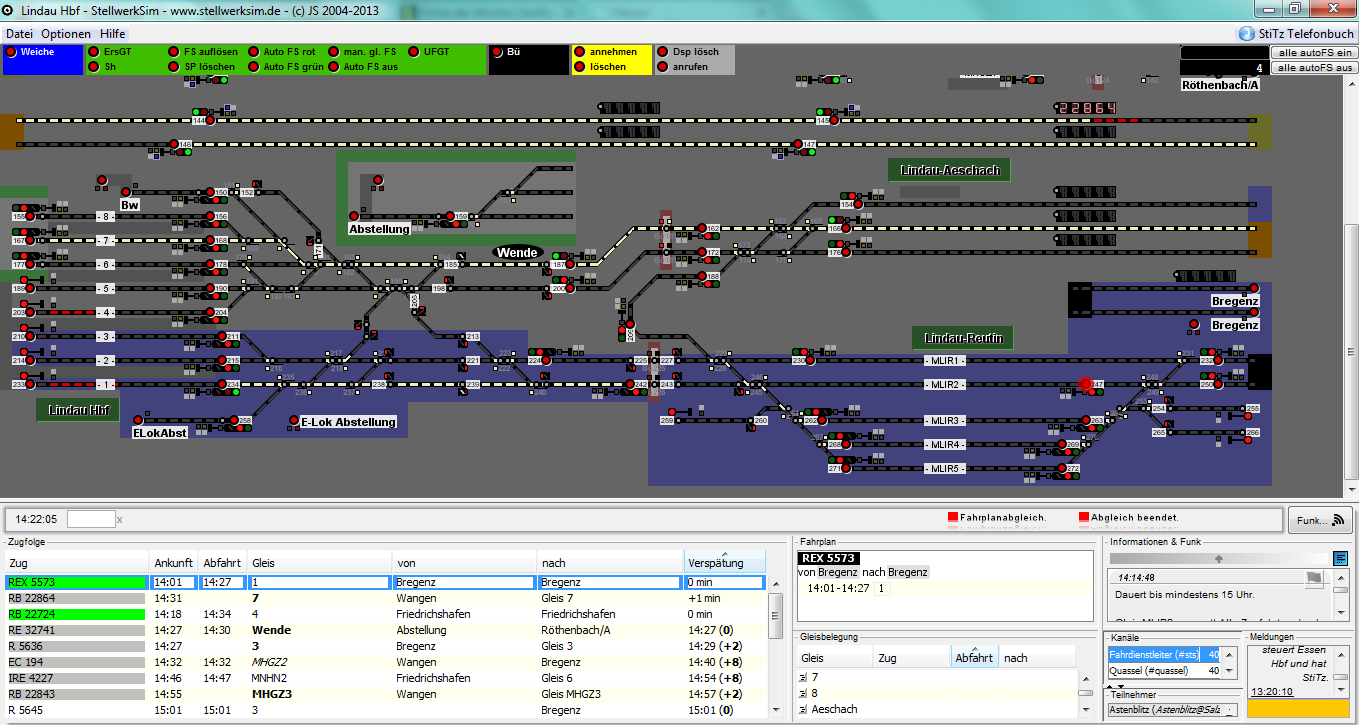Click the red signal 247 on MLIR2 track
This screenshot has height=725, width=1359.
pos(1086,384)
